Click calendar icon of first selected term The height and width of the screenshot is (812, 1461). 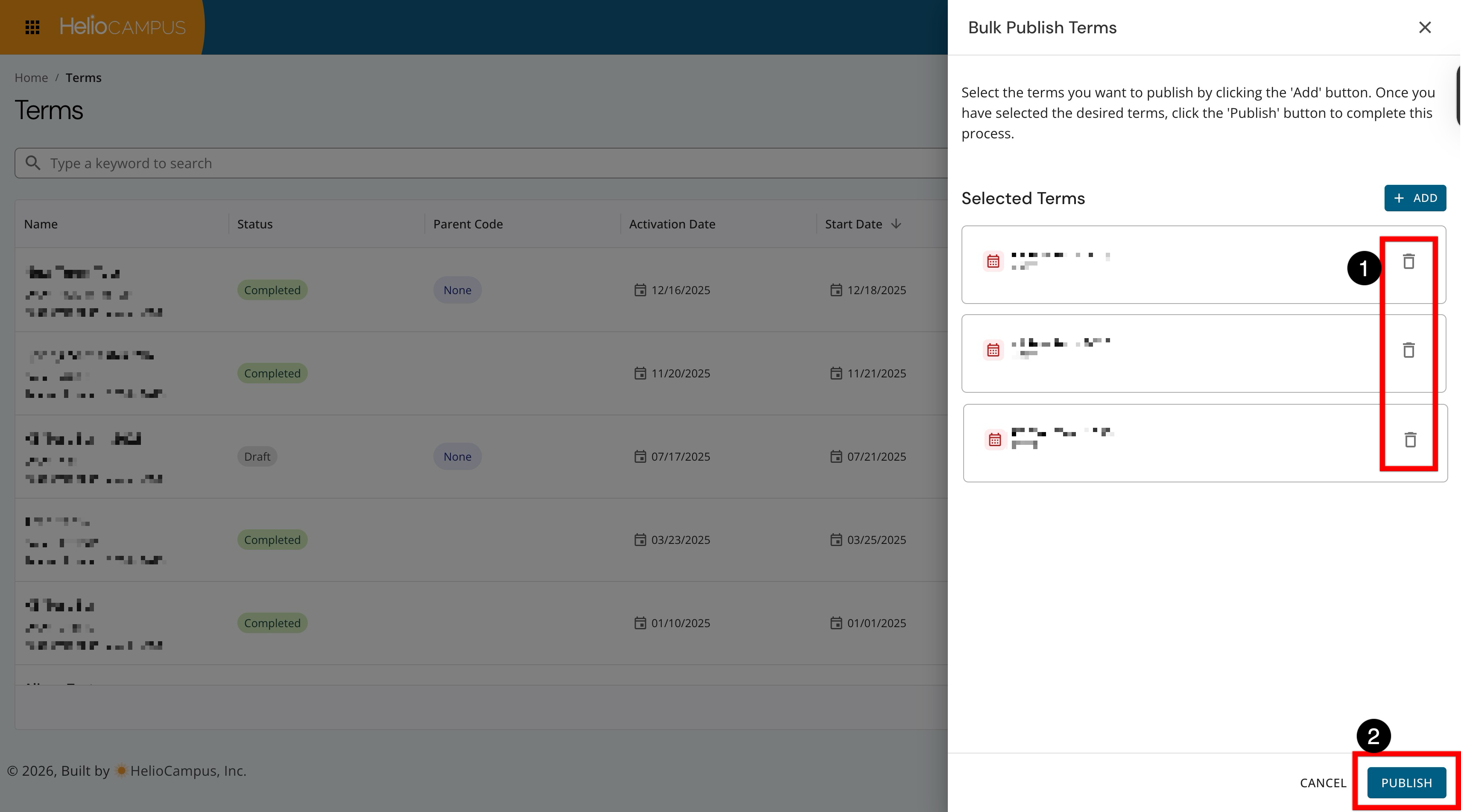tap(993, 261)
